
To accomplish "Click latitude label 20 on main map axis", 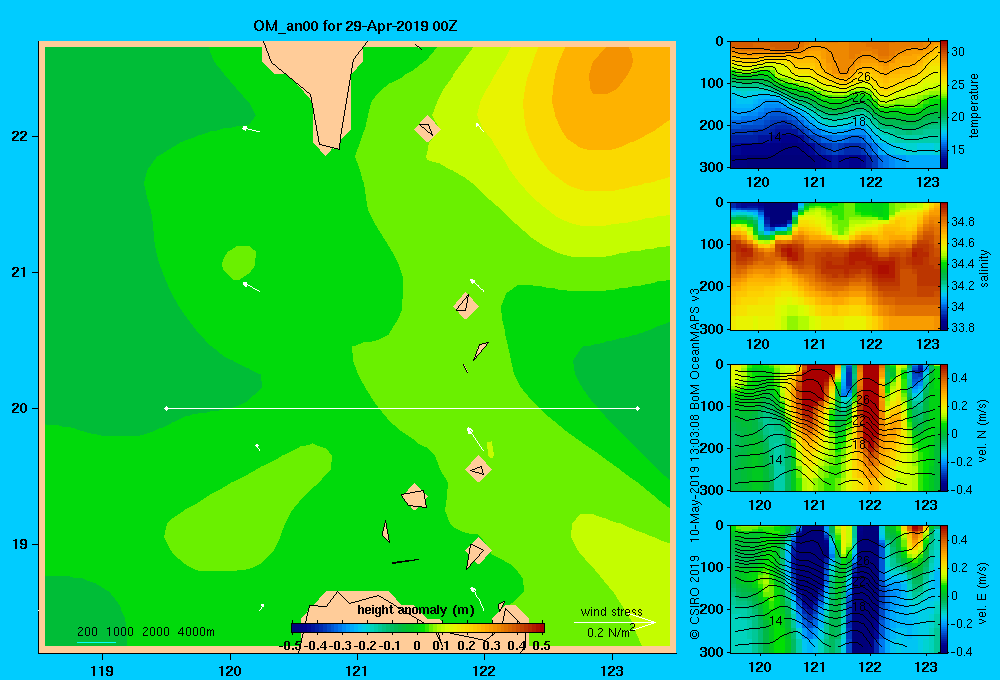I will click(20, 408).
